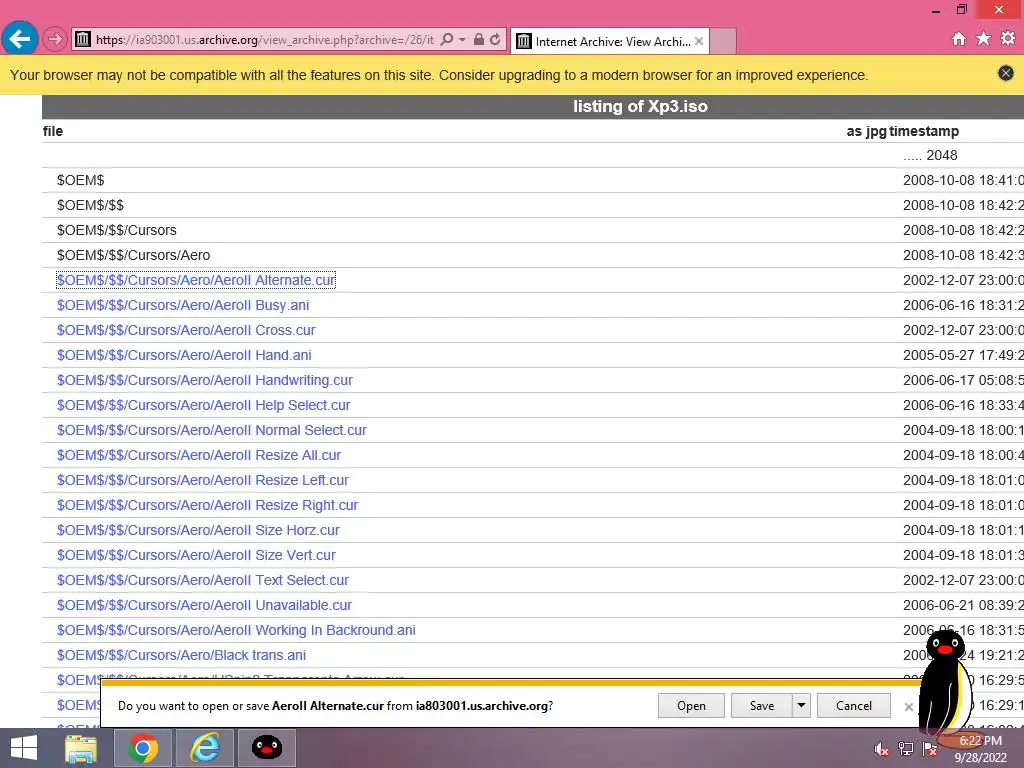Open Google Chrome from the taskbar

coord(142,748)
